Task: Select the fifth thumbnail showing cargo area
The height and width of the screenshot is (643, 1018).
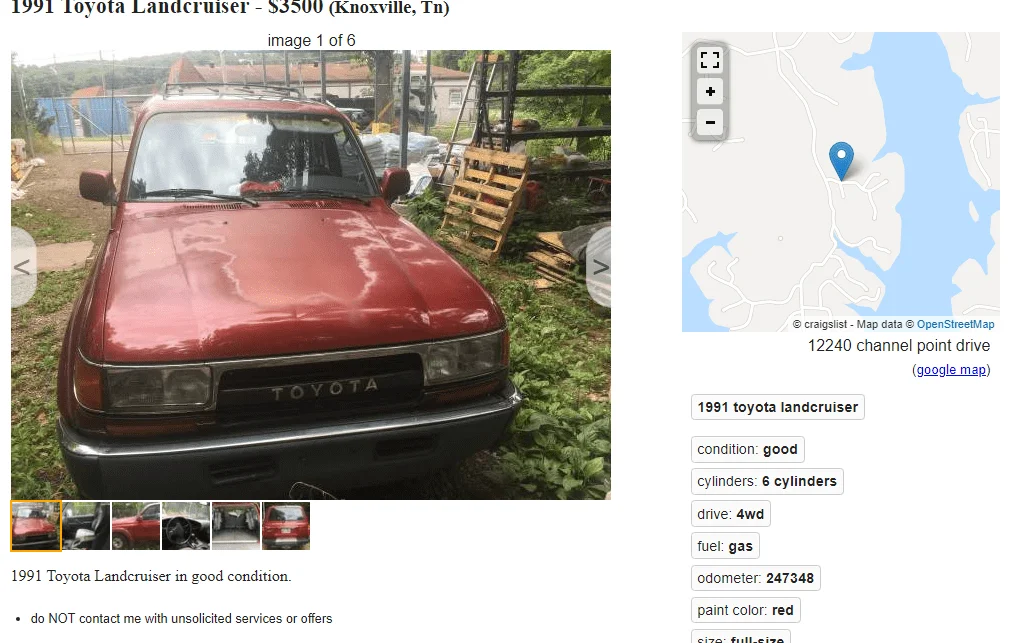Action: [x=236, y=525]
